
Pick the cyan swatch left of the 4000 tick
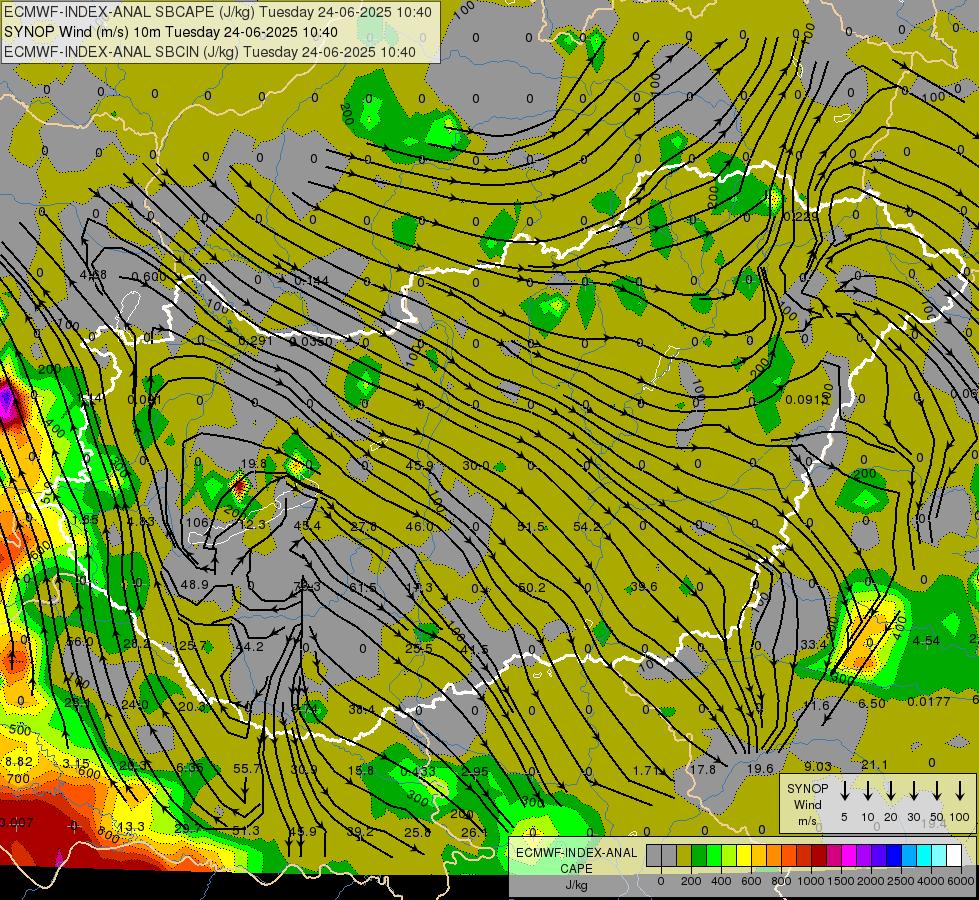[924, 856]
